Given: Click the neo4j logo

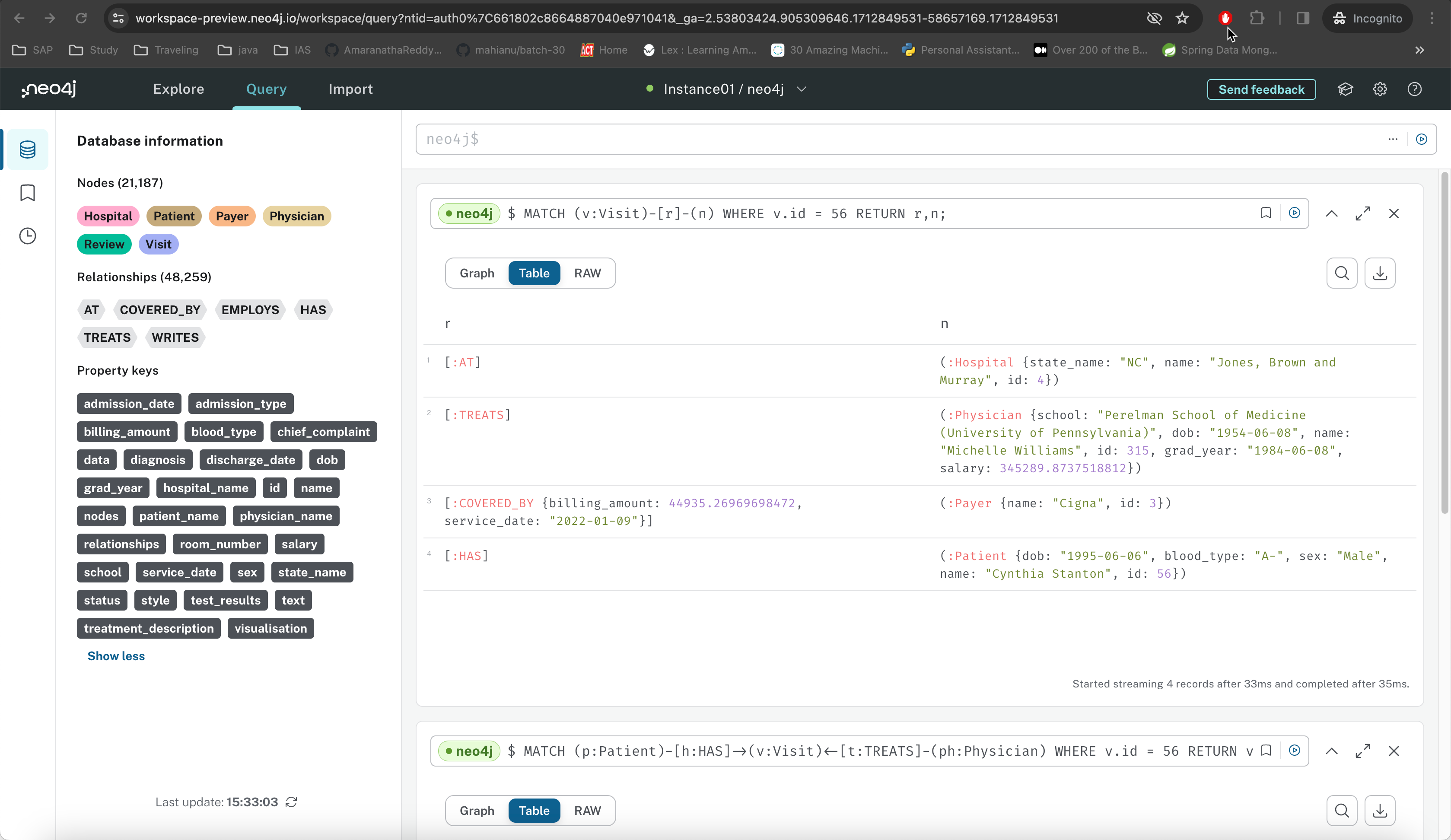Looking at the screenshot, I should 49,89.
